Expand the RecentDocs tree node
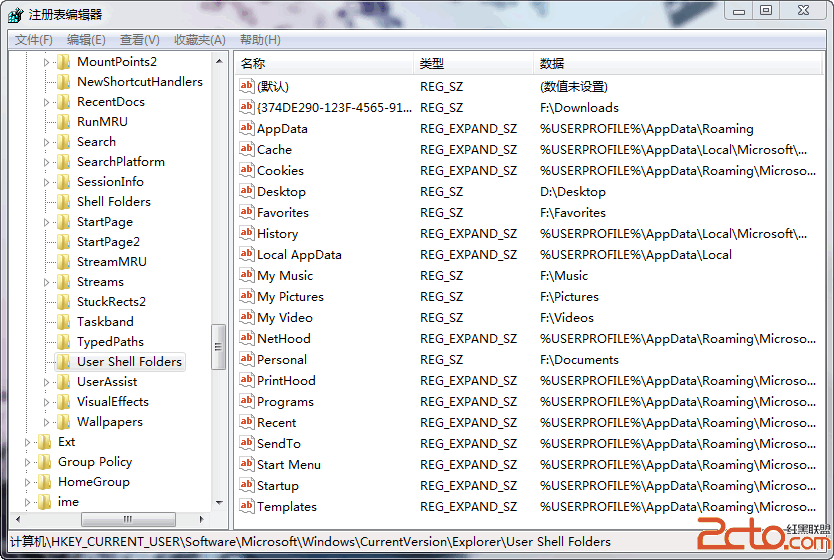 46,102
